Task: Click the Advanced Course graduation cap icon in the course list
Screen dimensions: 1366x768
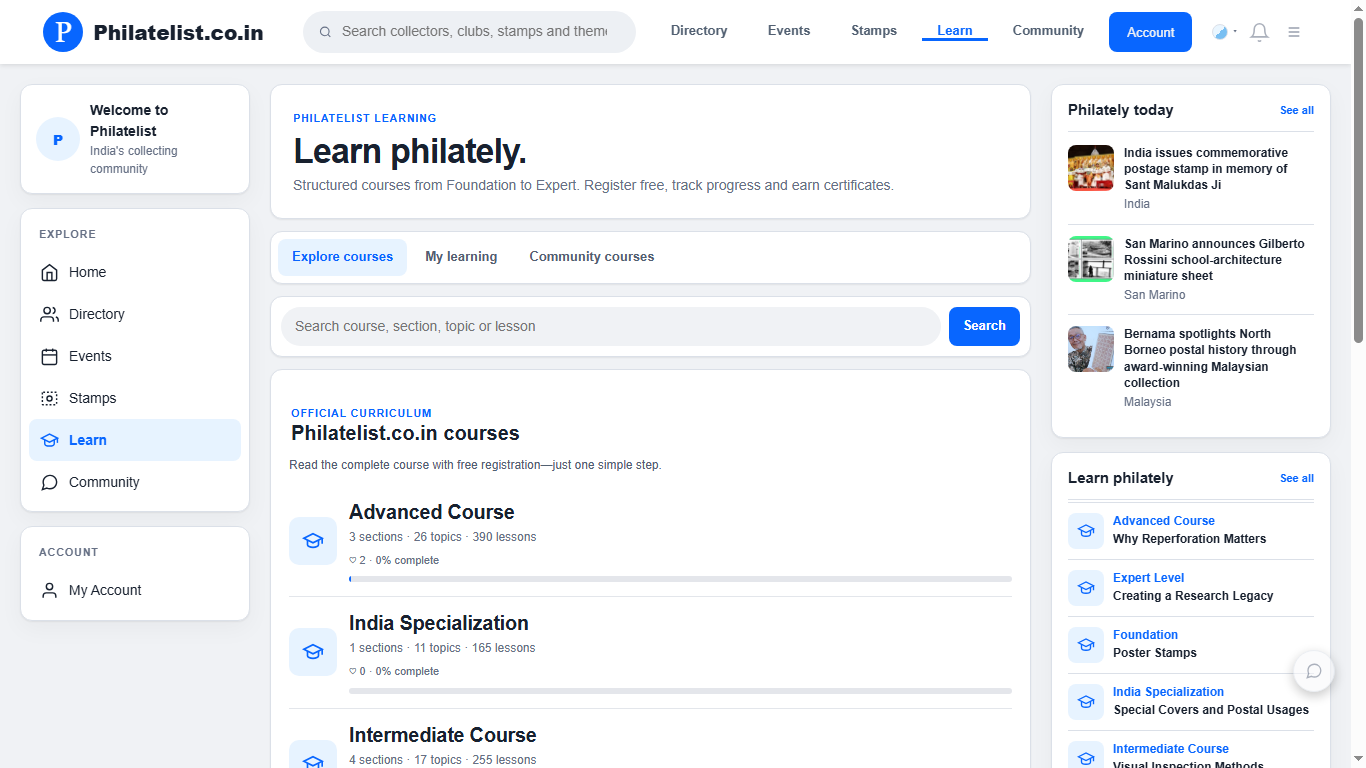Action: click(x=313, y=541)
